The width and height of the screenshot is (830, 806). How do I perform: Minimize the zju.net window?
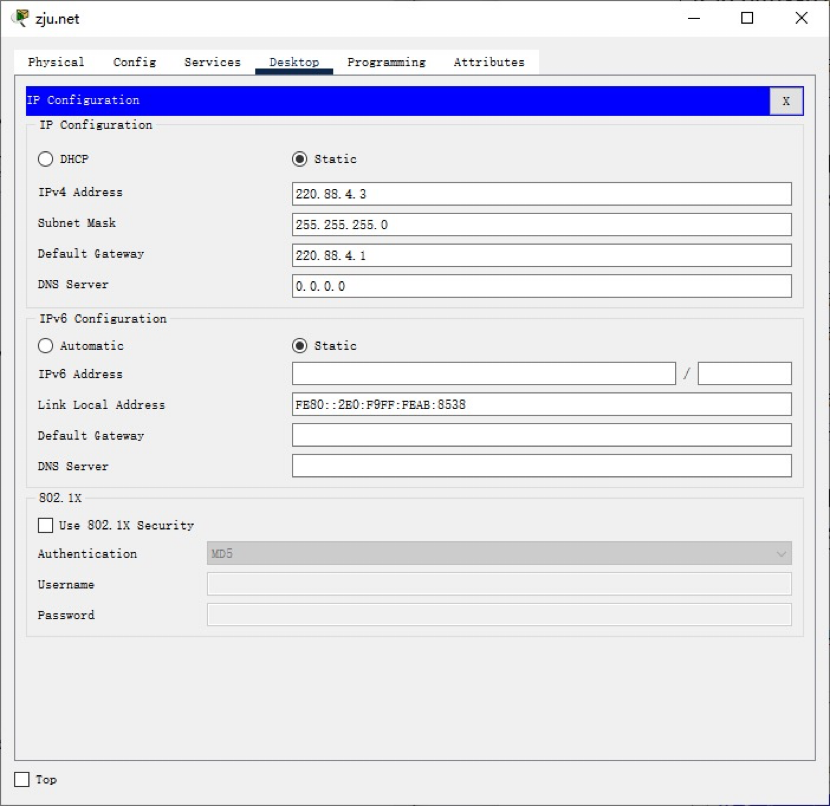click(x=694, y=18)
